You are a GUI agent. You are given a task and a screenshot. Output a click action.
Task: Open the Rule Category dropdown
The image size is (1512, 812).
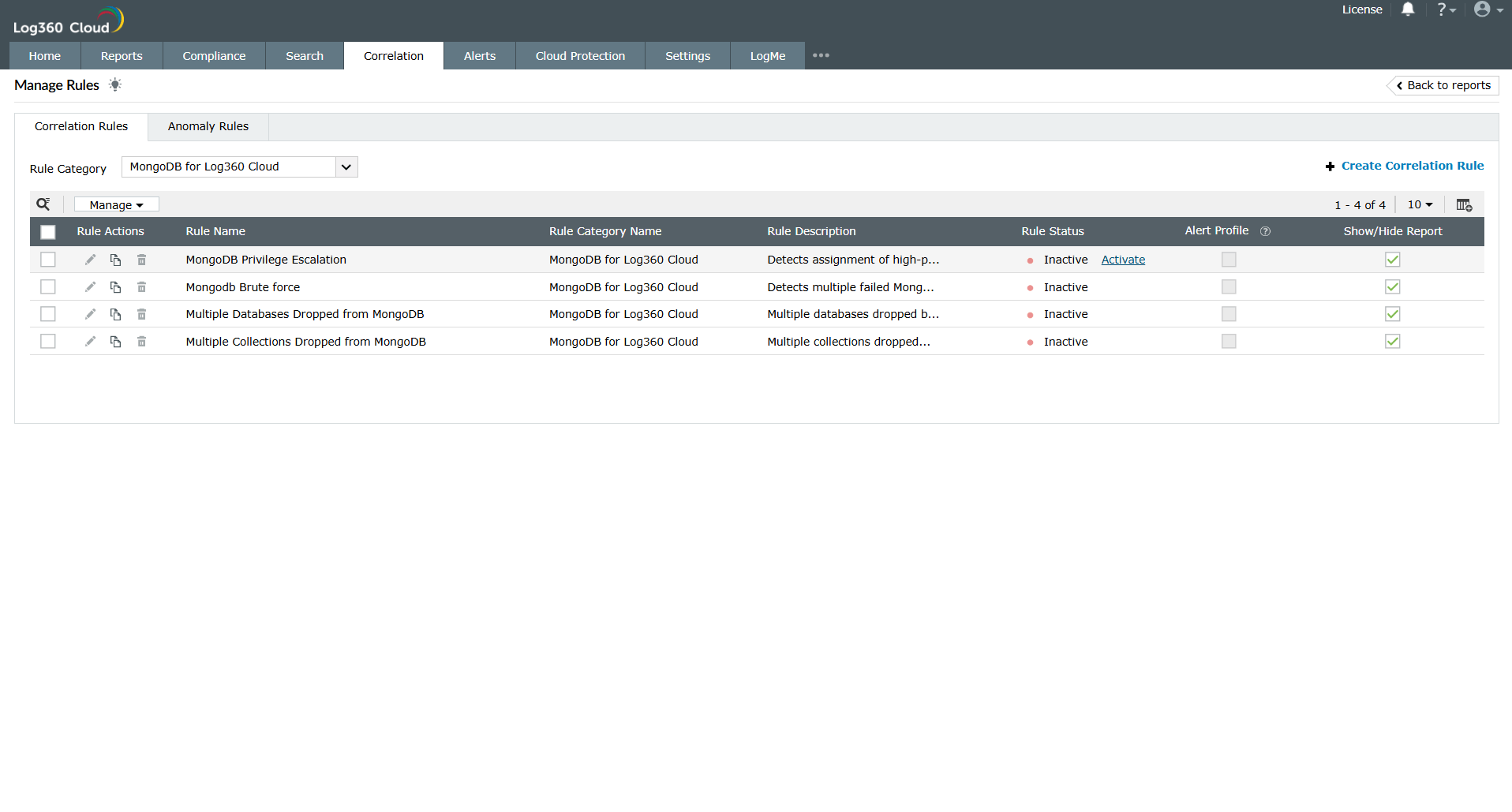tap(346, 167)
